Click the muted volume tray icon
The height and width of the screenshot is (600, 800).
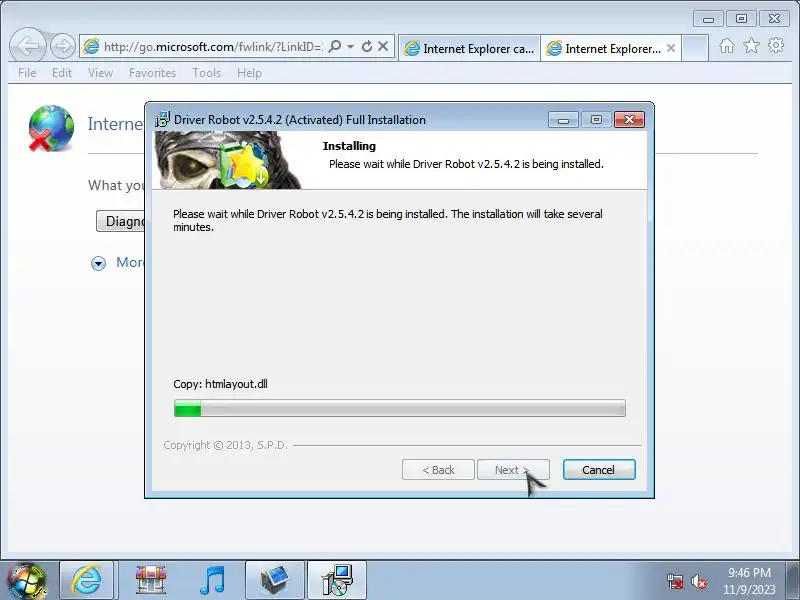click(x=698, y=581)
